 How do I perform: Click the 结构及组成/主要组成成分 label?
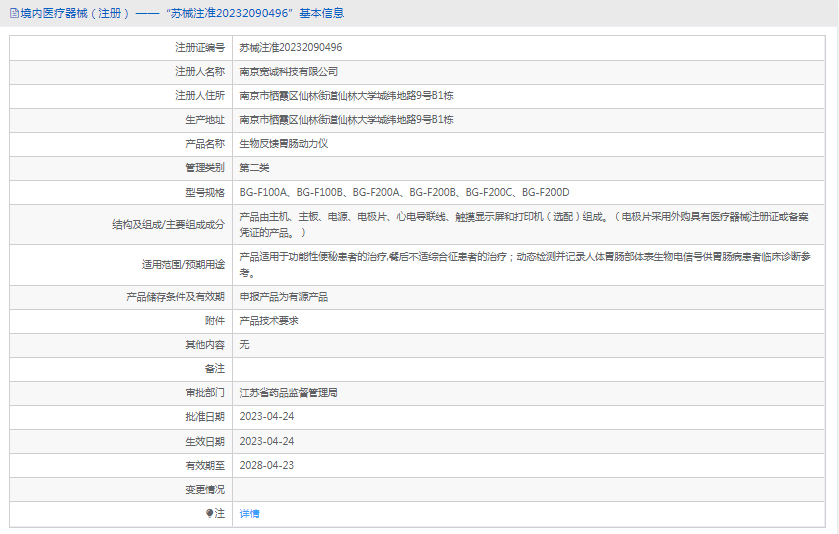pos(169,225)
